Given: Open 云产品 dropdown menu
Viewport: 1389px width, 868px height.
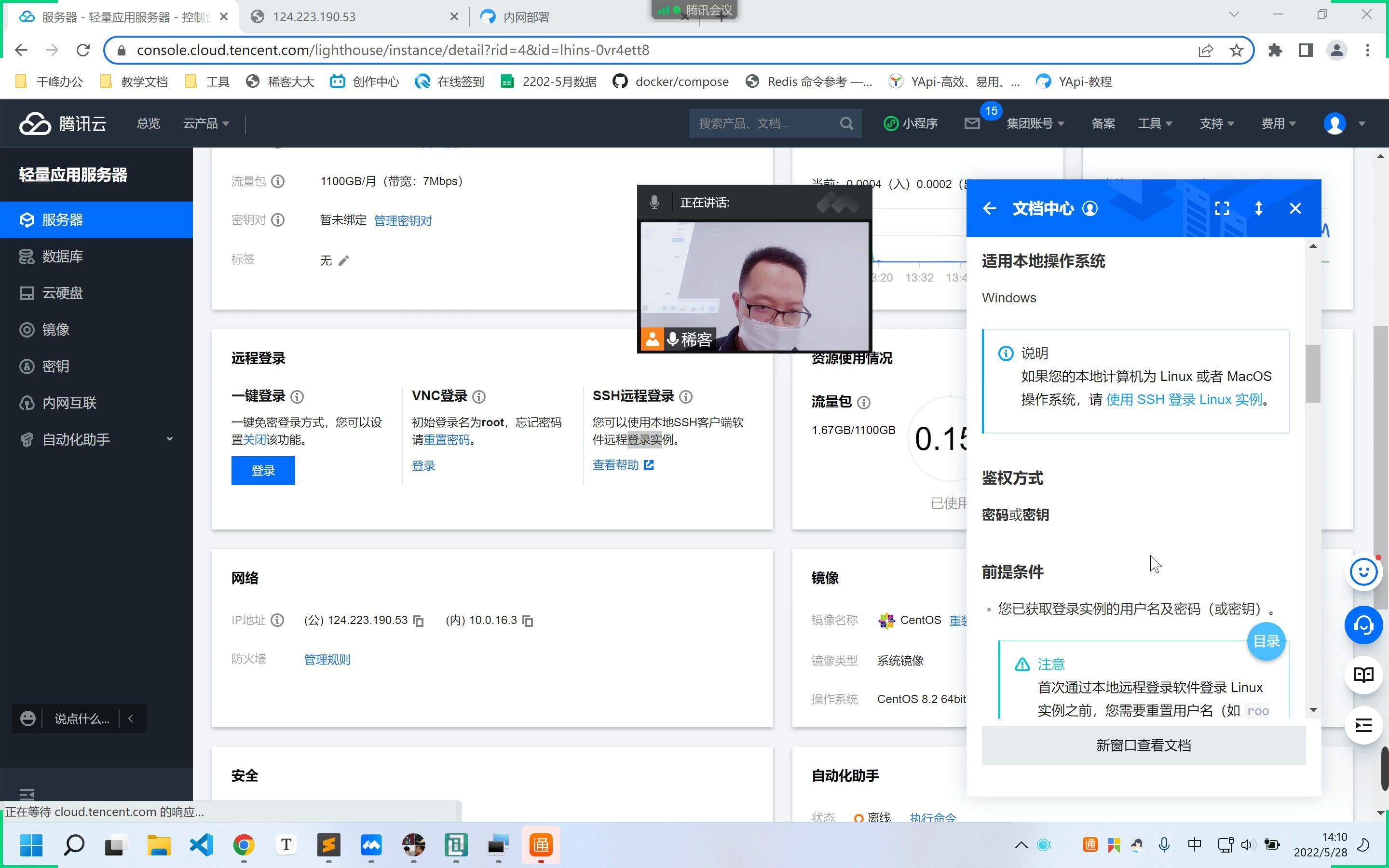Looking at the screenshot, I should pyautogui.click(x=206, y=123).
